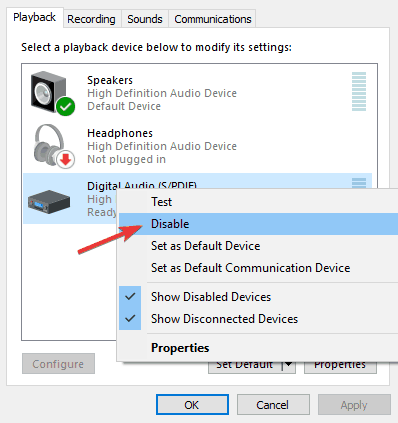Select the Speakers device icon
The image size is (398, 423).
pyautogui.click(x=52, y=93)
